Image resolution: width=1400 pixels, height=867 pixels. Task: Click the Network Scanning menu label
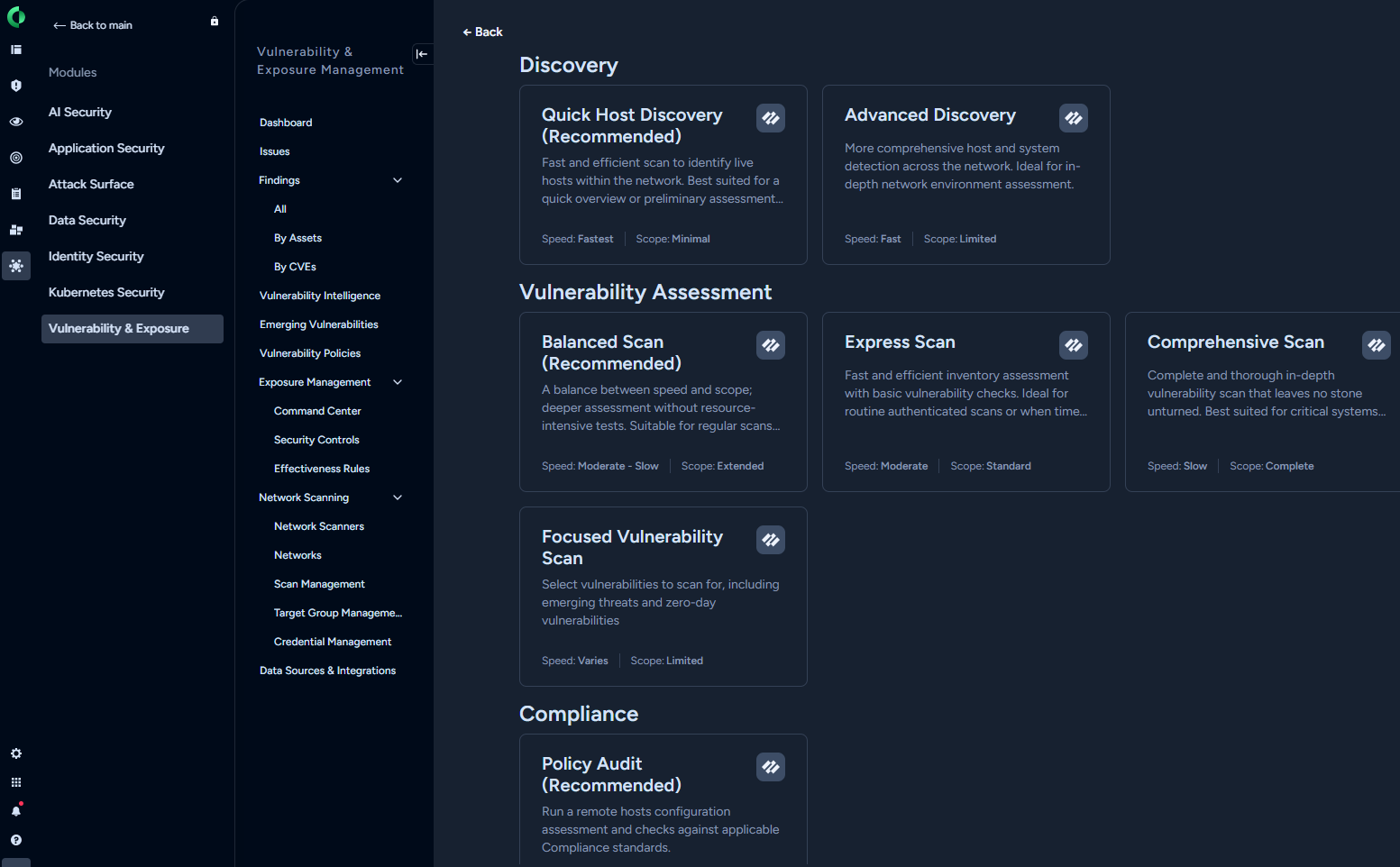pyautogui.click(x=304, y=497)
